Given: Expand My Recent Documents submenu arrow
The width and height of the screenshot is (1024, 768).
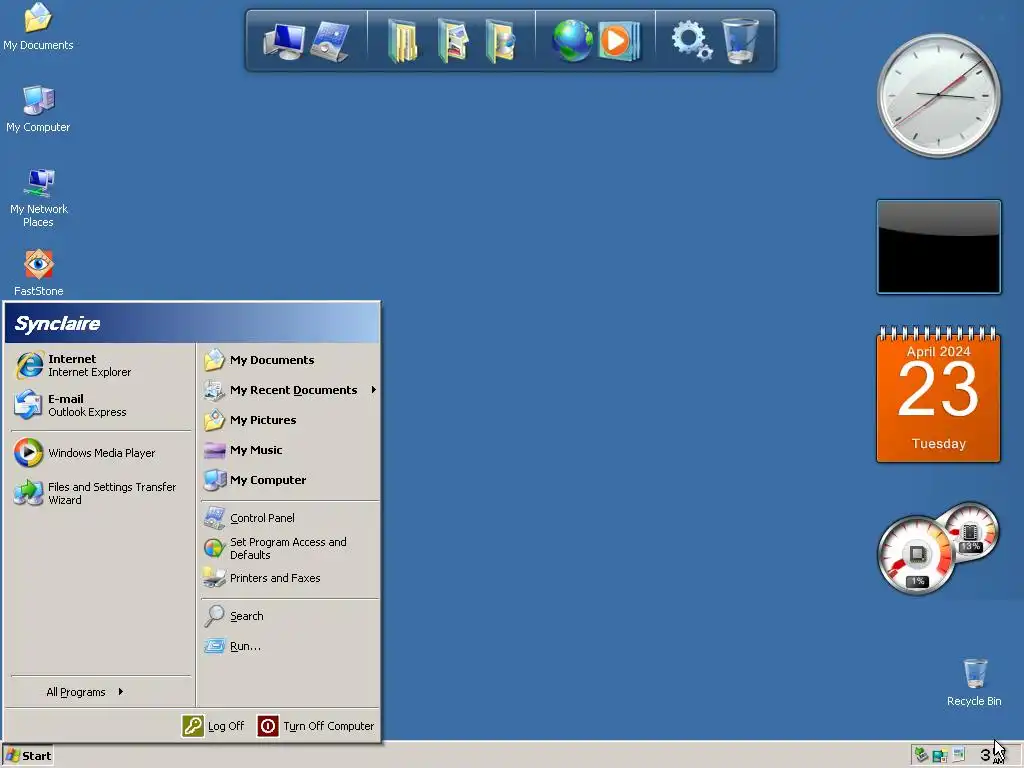Looking at the screenshot, I should pyautogui.click(x=374, y=390).
